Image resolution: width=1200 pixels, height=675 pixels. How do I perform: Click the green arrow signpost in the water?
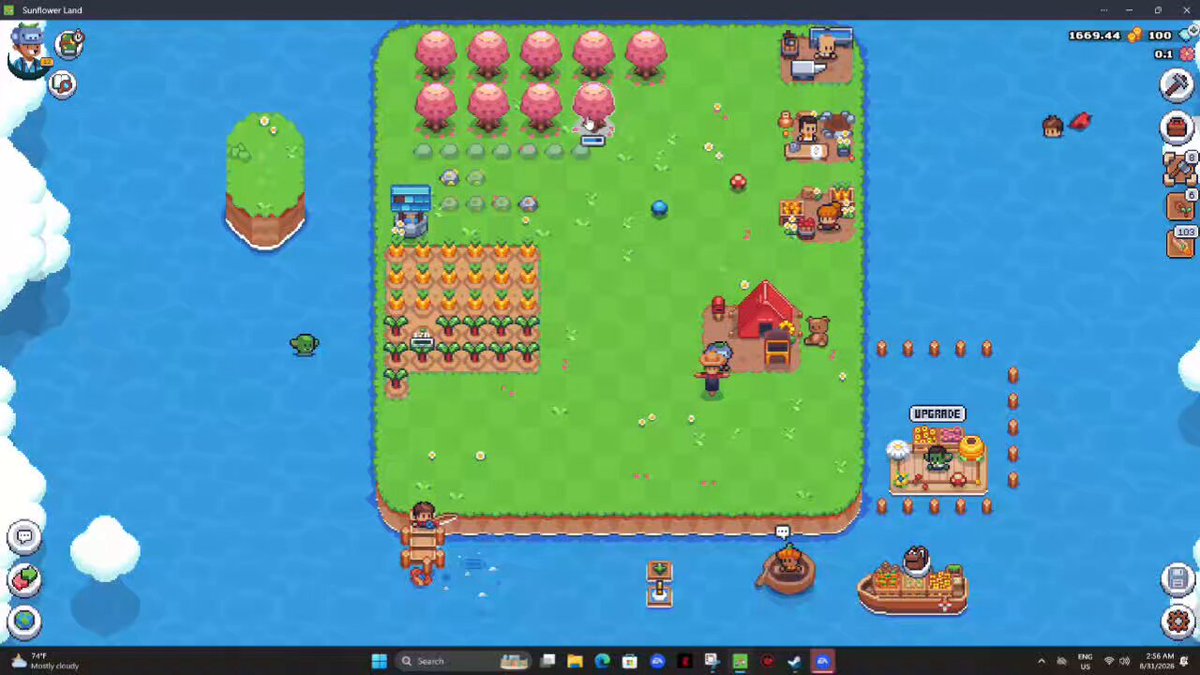[x=659, y=583]
